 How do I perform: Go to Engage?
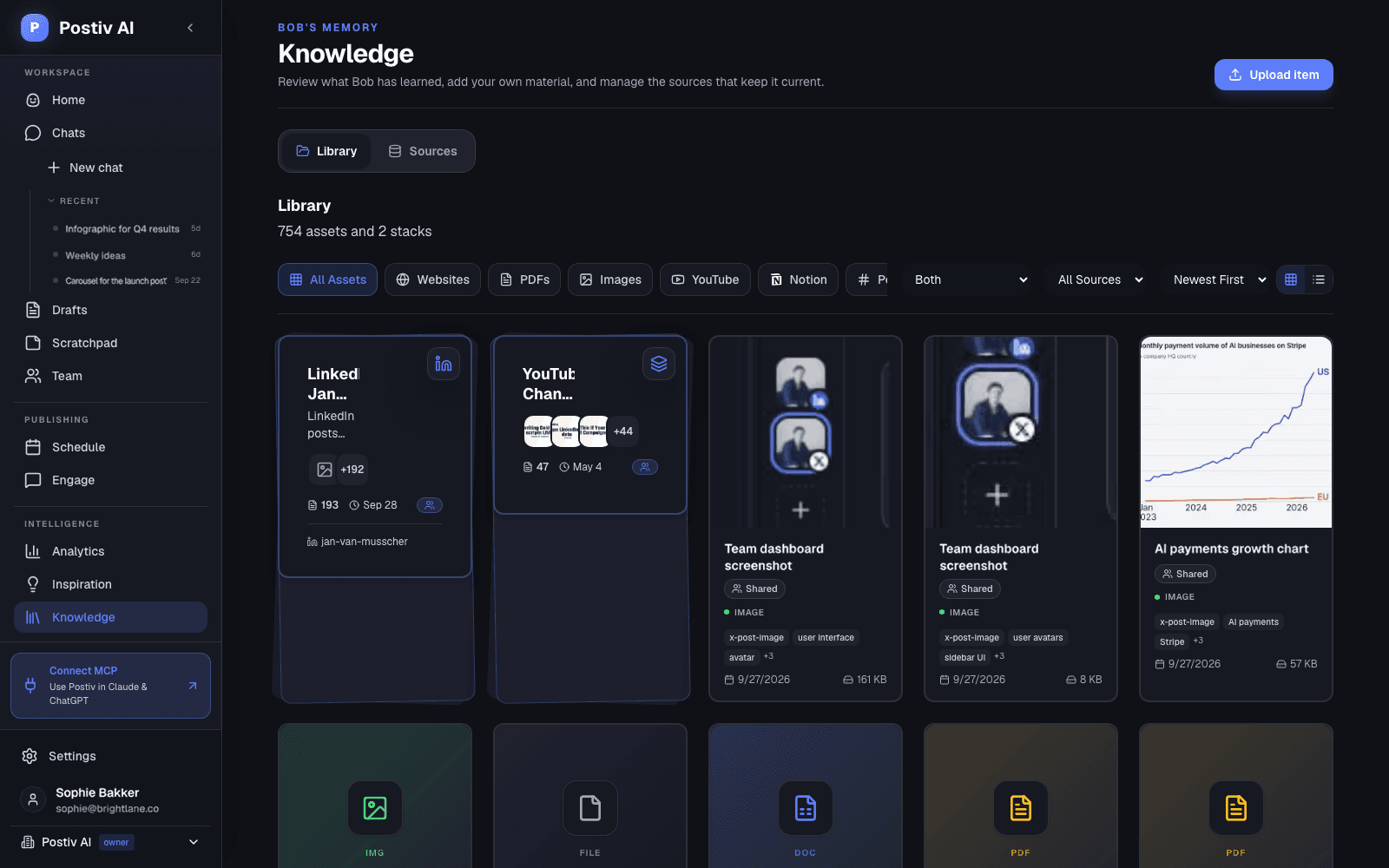110,480
